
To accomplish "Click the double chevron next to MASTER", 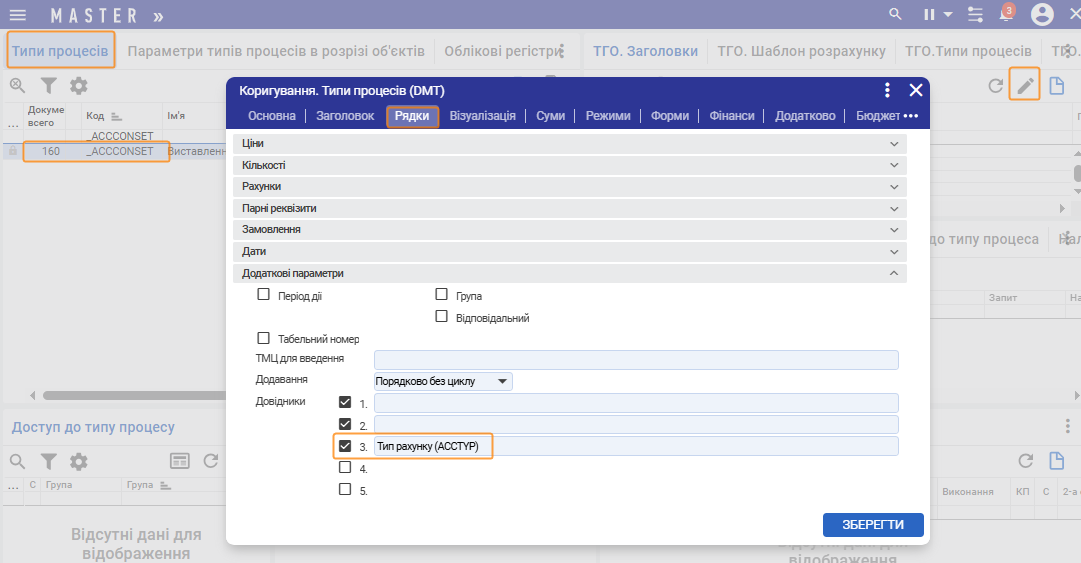I will tap(159, 17).
